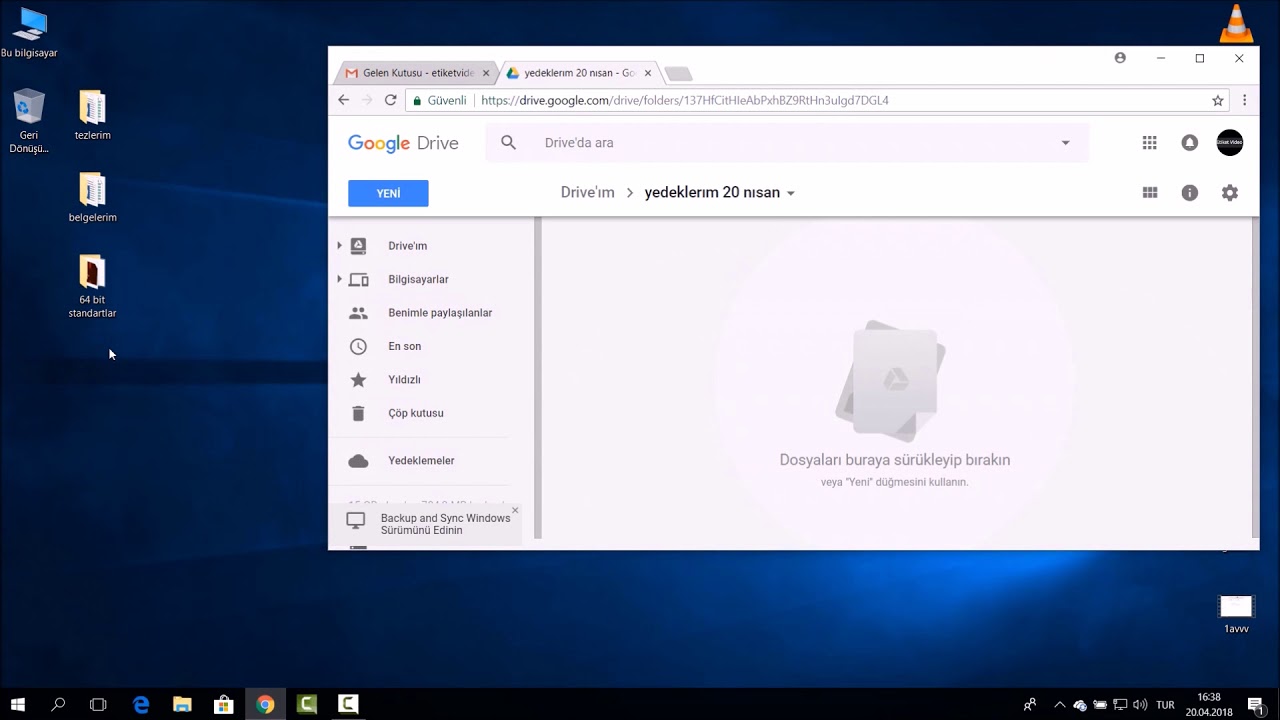Viewport: 1280px width, 720px height.
Task: Open taskbar search magnifier
Action: click(x=58, y=704)
